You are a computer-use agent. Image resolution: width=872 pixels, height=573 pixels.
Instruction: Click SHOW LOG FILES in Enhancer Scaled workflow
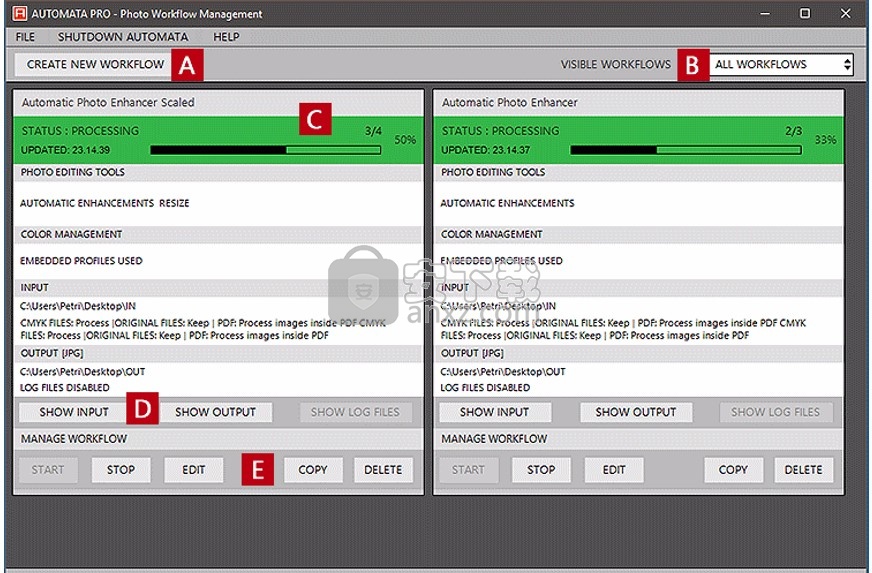pos(355,412)
